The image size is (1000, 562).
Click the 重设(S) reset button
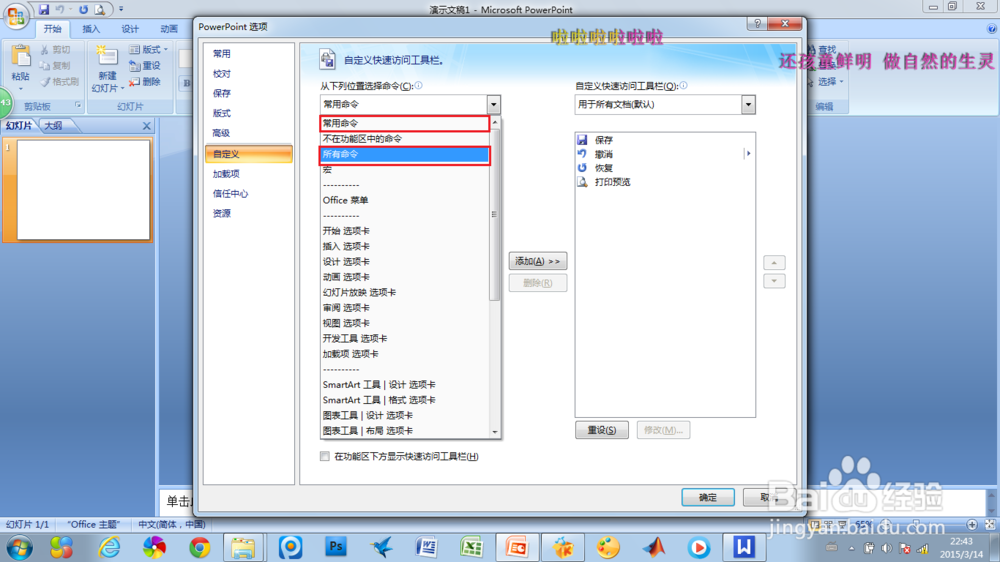(601, 430)
